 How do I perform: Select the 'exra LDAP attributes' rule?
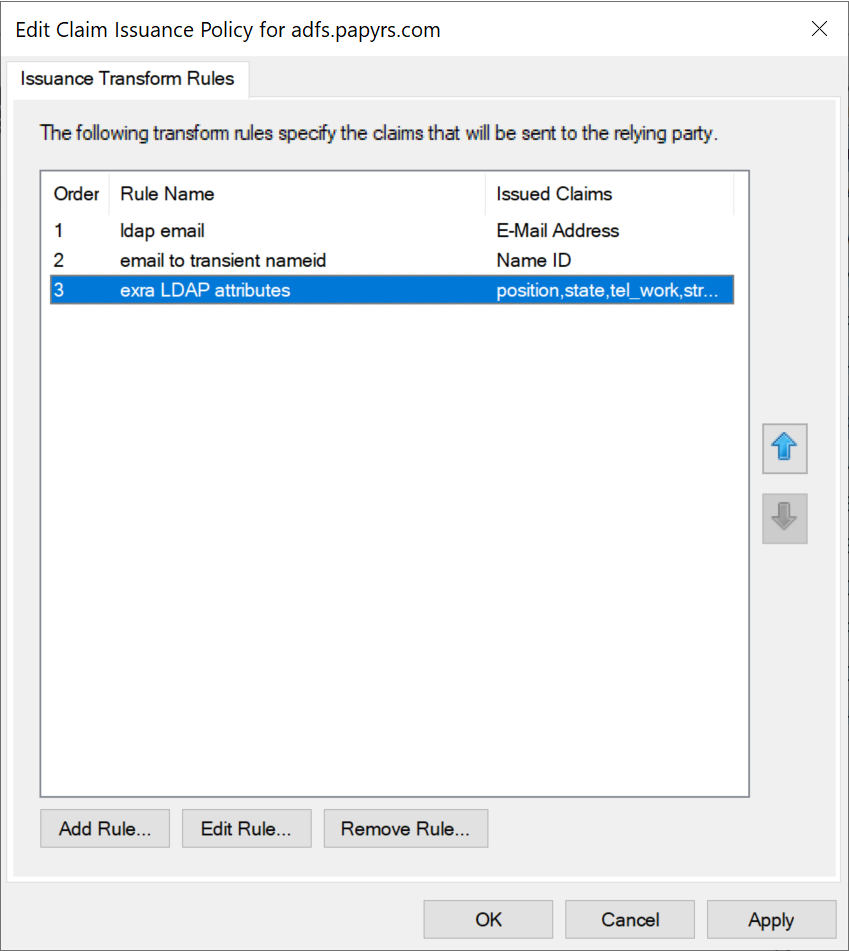click(x=205, y=291)
